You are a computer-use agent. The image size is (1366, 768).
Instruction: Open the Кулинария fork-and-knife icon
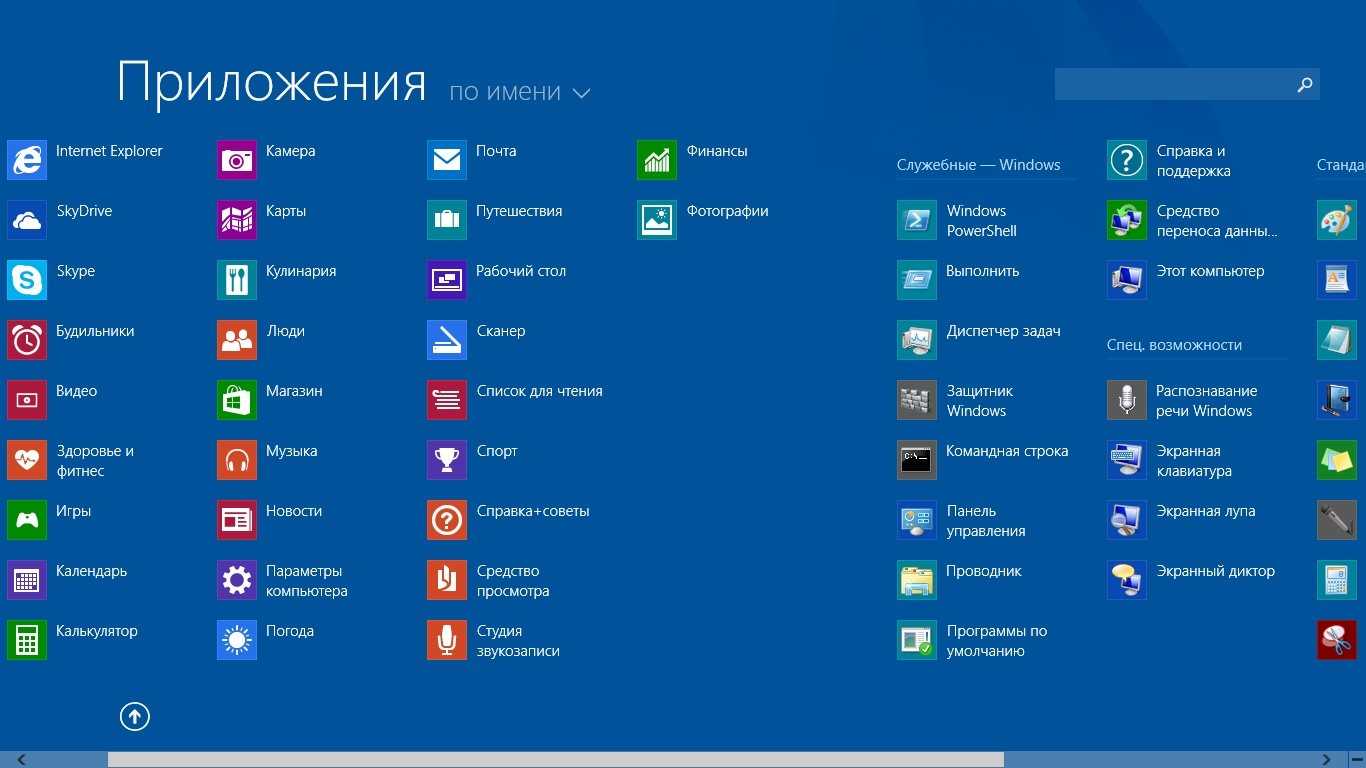click(237, 280)
